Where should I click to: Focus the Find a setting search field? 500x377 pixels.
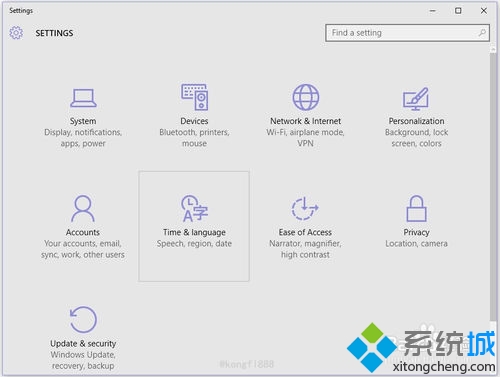click(x=407, y=33)
